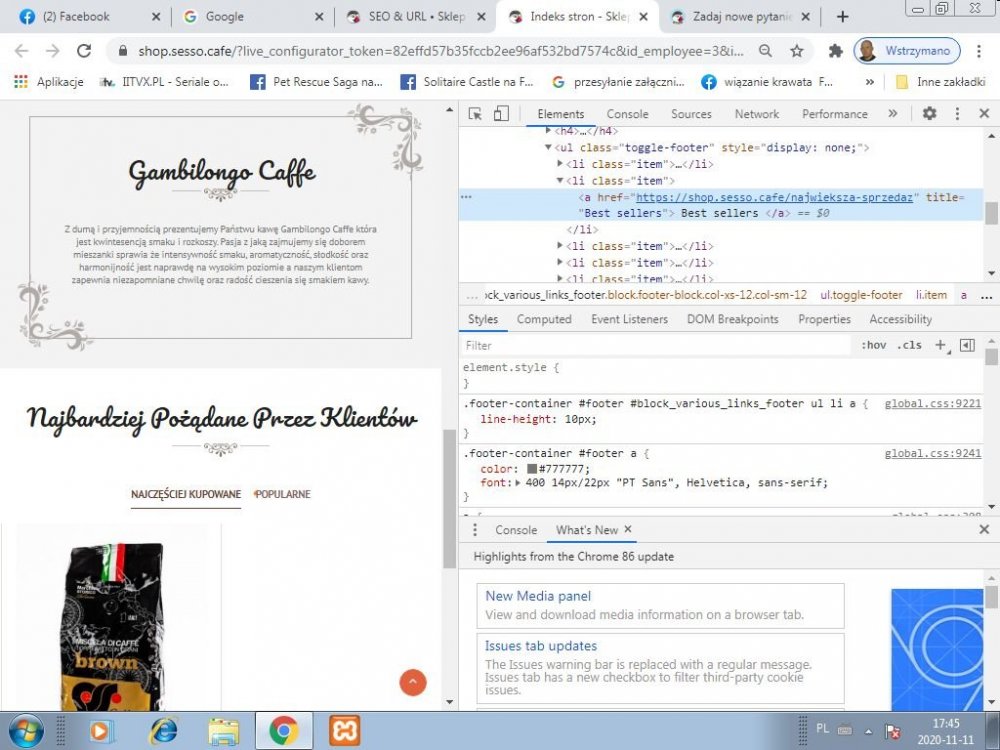This screenshot has height=750, width=1000.
Task: Open the Computed styles tab
Action: tap(544, 320)
